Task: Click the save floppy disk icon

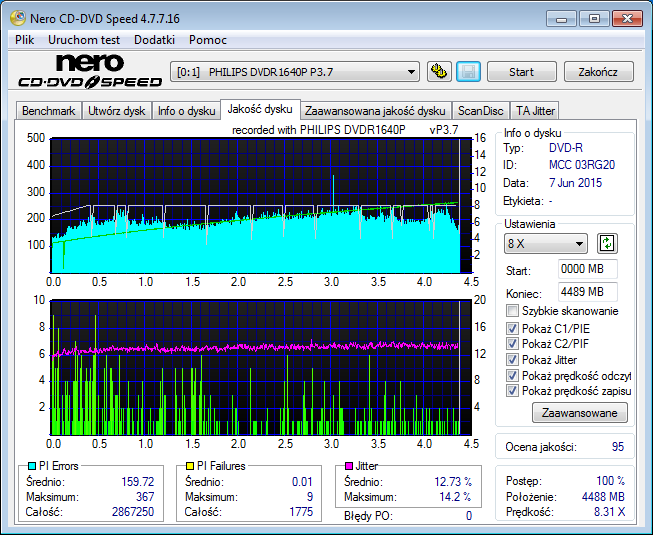Action: coord(469,72)
